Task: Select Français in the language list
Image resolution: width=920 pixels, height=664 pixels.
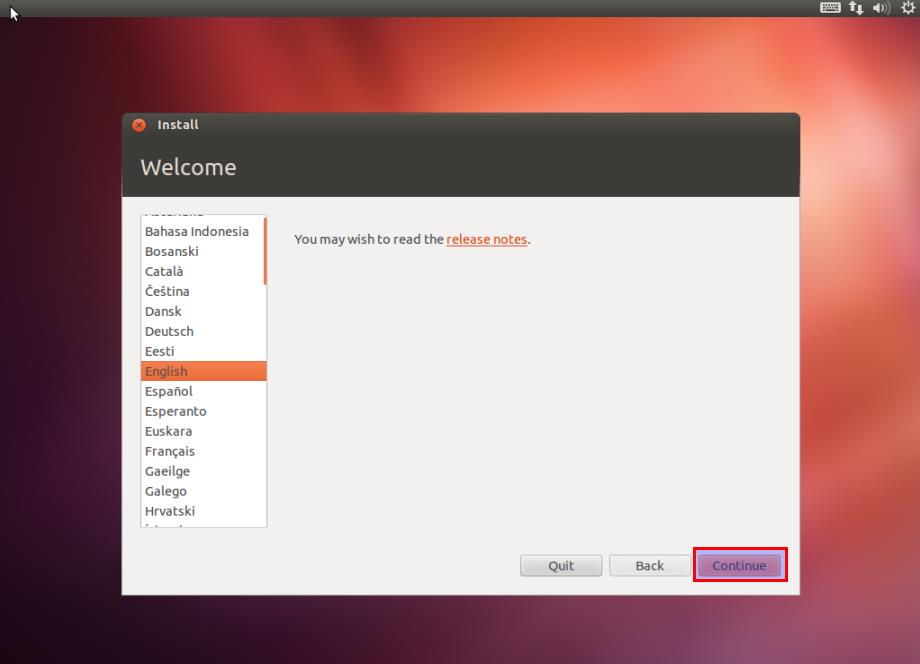Action: click(204, 451)
